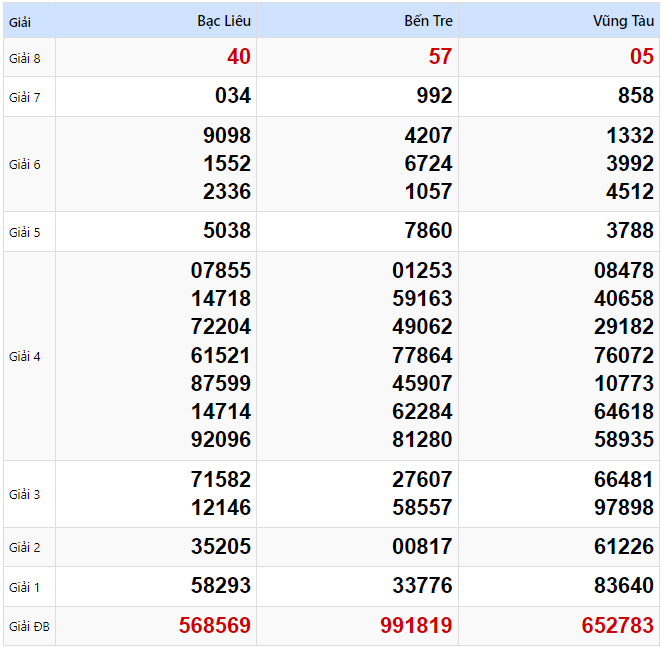The width and height of the screenshot is (662, 649).
Task: Click Giải 4 number 77864
Action: [x=422, y=355]
